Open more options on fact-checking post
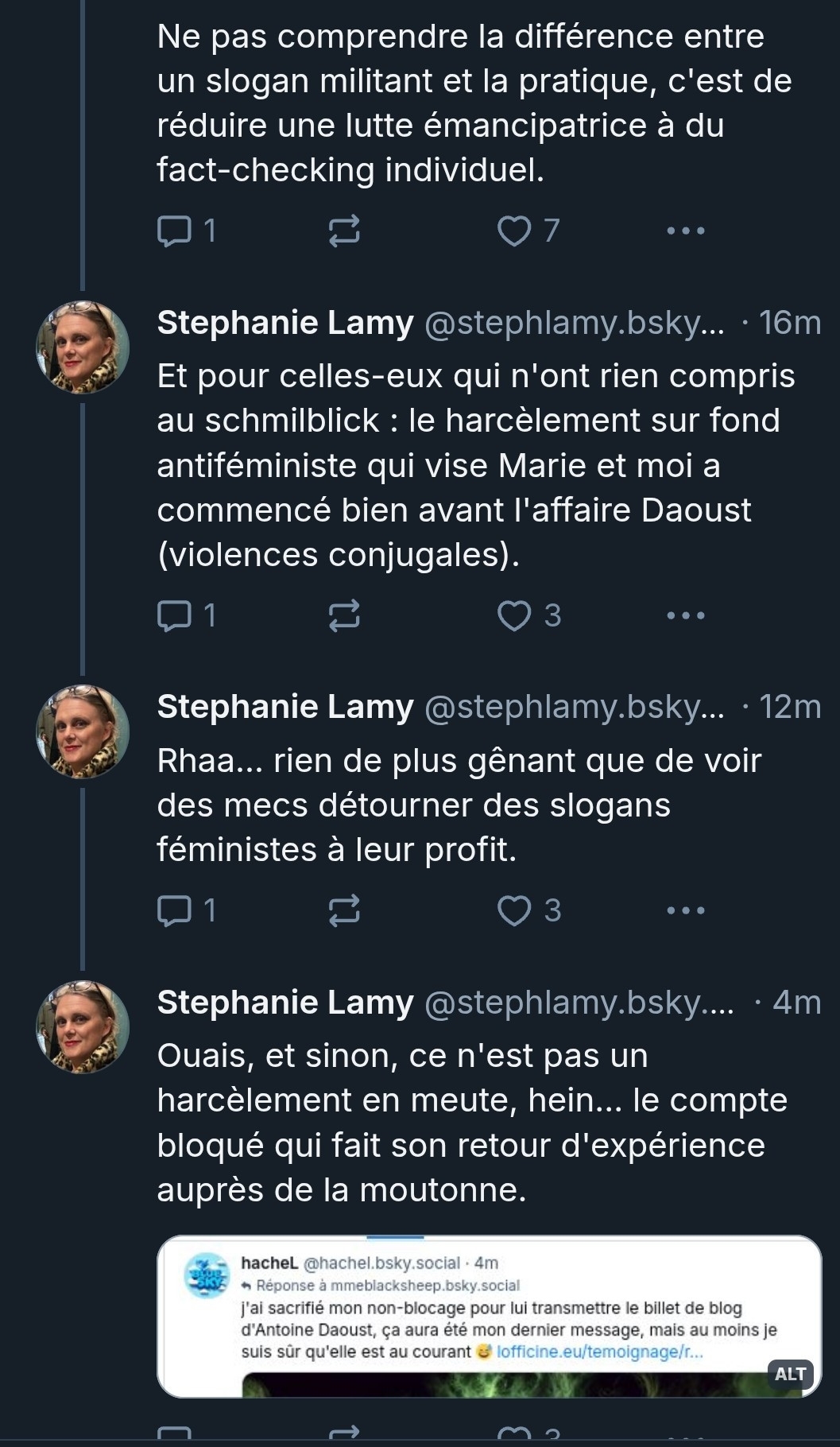The width and height of the screenshot is (840, 1447). [685, 231]
